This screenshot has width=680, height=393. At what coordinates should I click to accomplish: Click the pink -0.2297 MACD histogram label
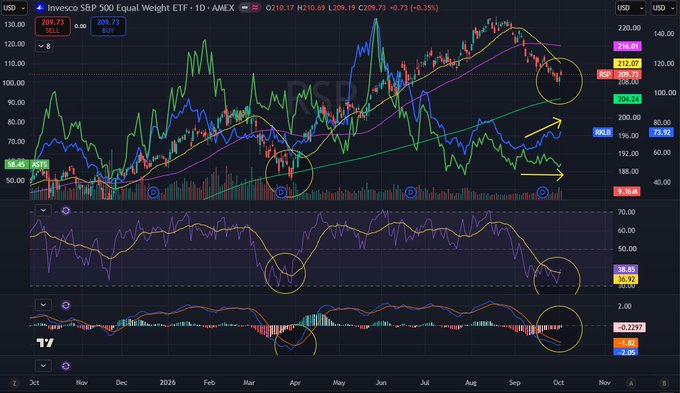[629, 328]
